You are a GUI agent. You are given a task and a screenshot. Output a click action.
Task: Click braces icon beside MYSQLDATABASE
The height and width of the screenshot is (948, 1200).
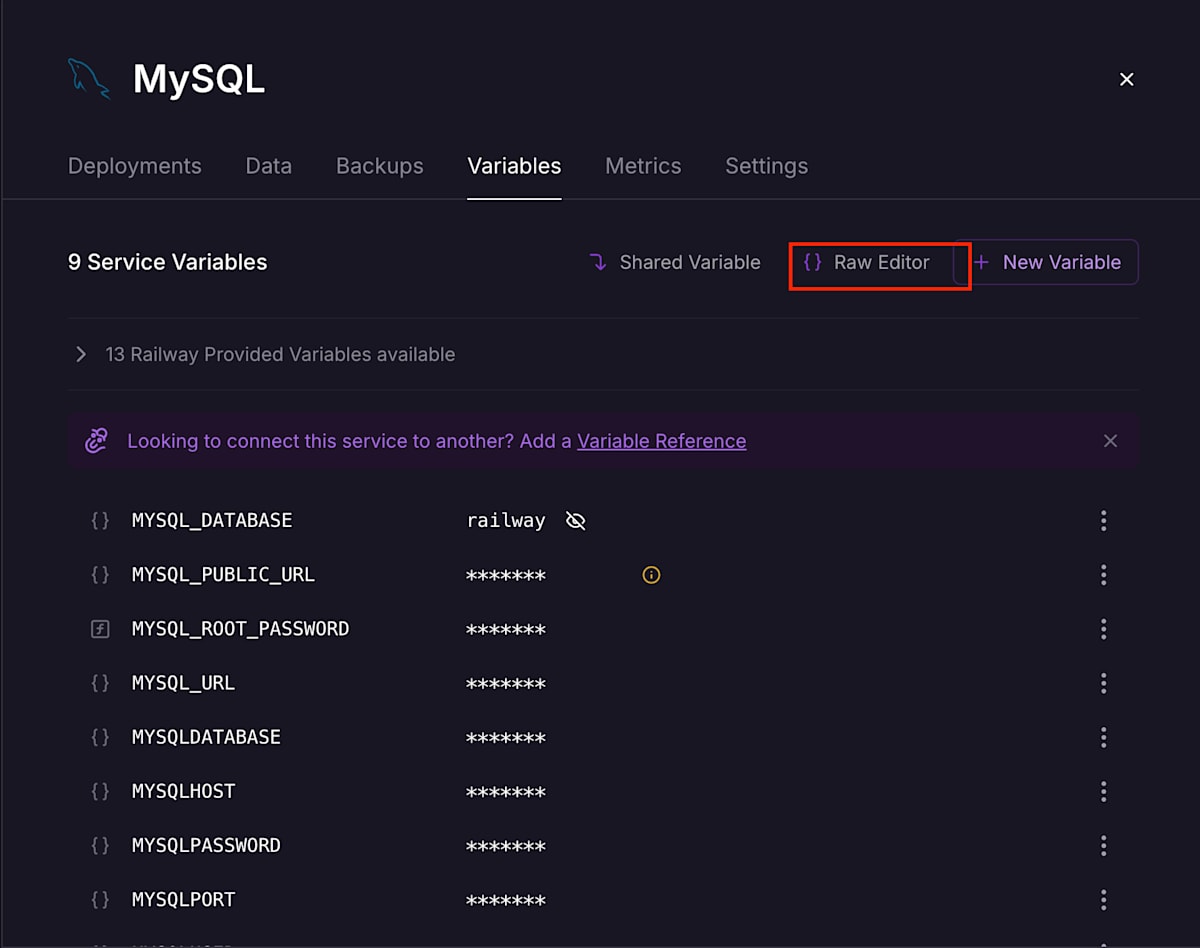click(100, 737)
